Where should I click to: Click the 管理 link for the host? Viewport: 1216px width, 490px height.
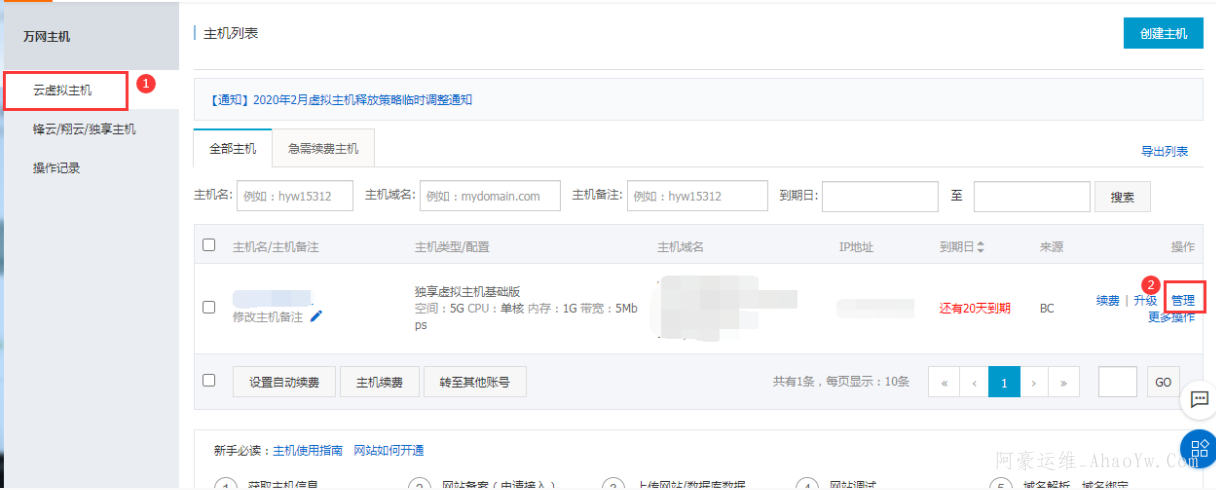[x=1183, y=300]
